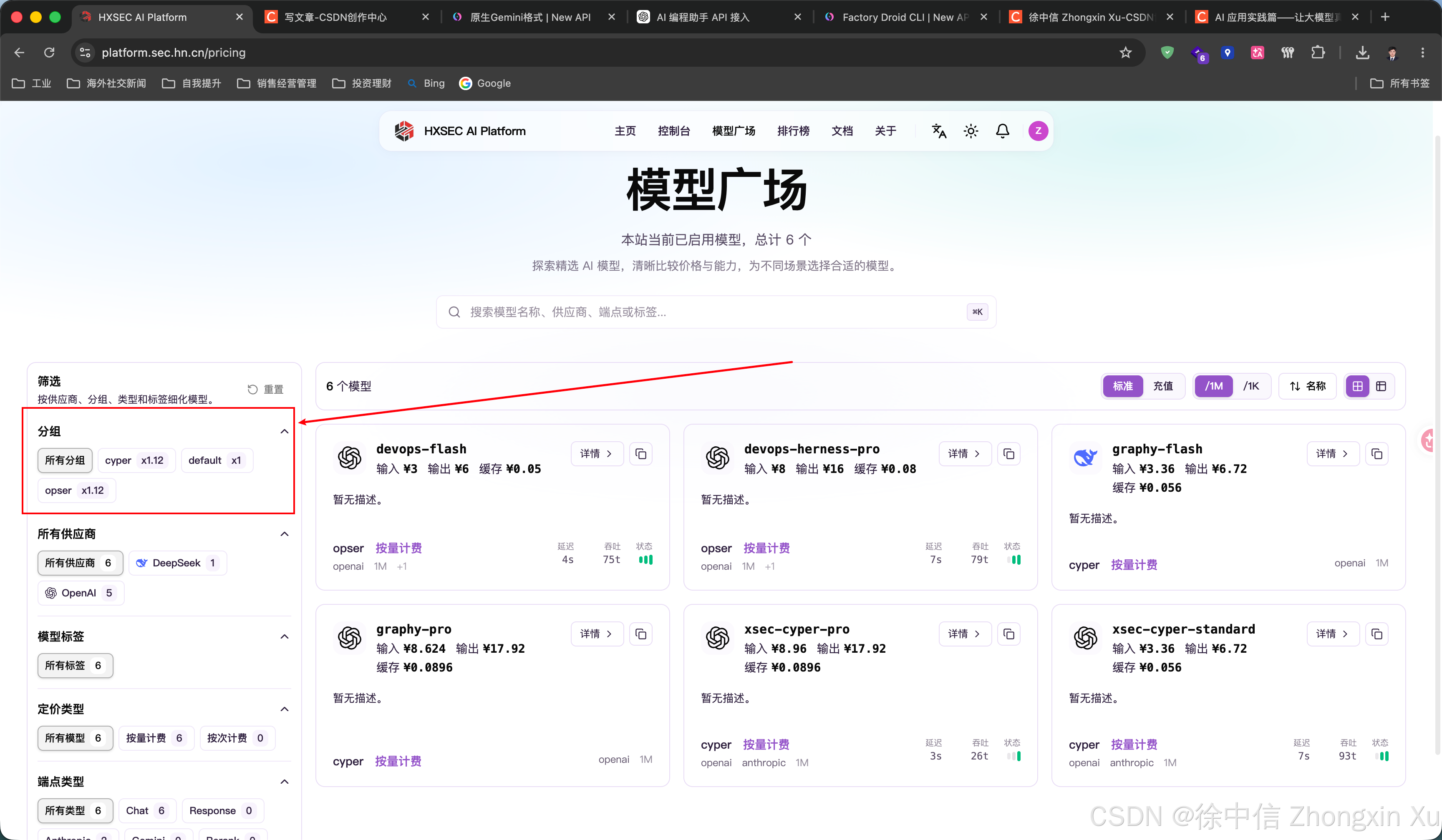Viewport: 1442px width, 840px height.
Task: Open the browser extensions puzzle icon
Action: (x=1318, y=53)
